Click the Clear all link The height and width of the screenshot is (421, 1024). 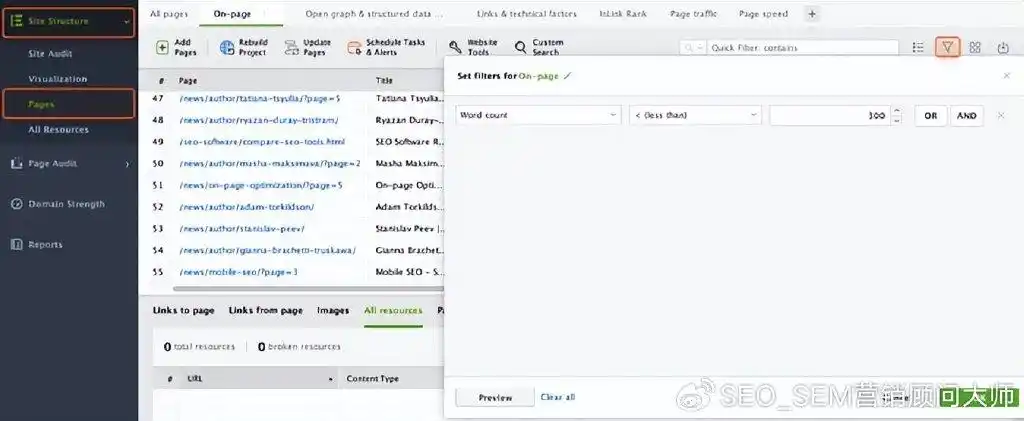pyautogui.click(x=558, y=397)
